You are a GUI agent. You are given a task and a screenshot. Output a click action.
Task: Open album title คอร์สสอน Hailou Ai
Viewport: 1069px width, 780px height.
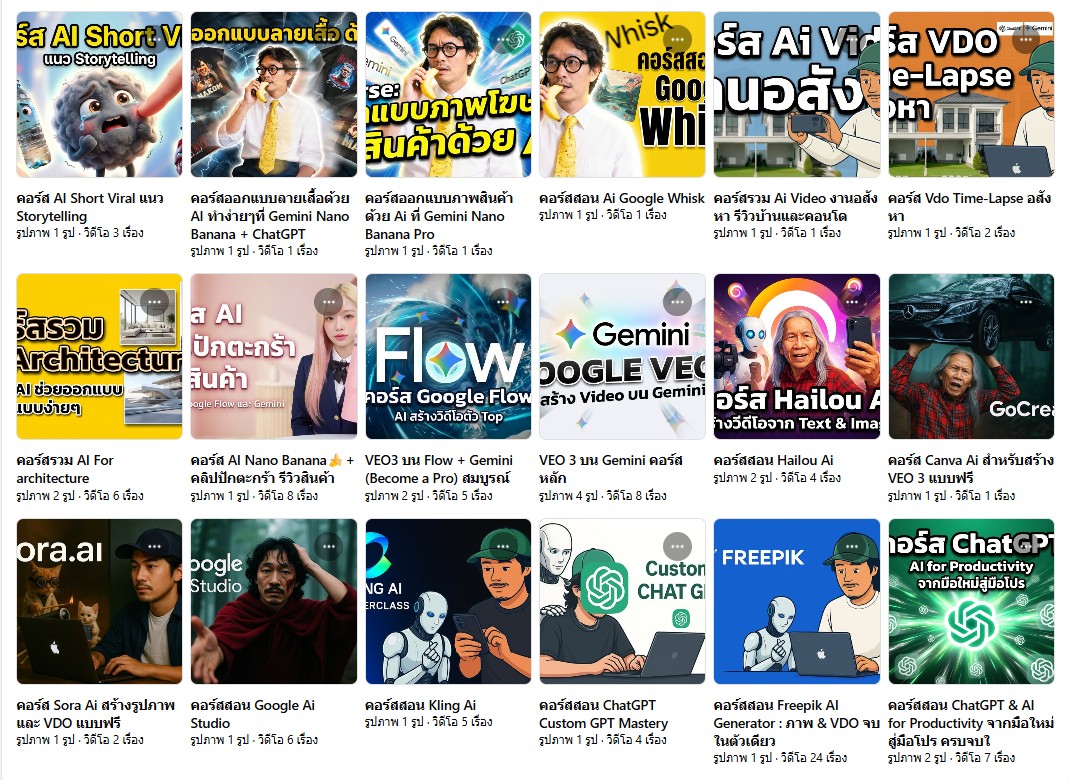(774, 460)
